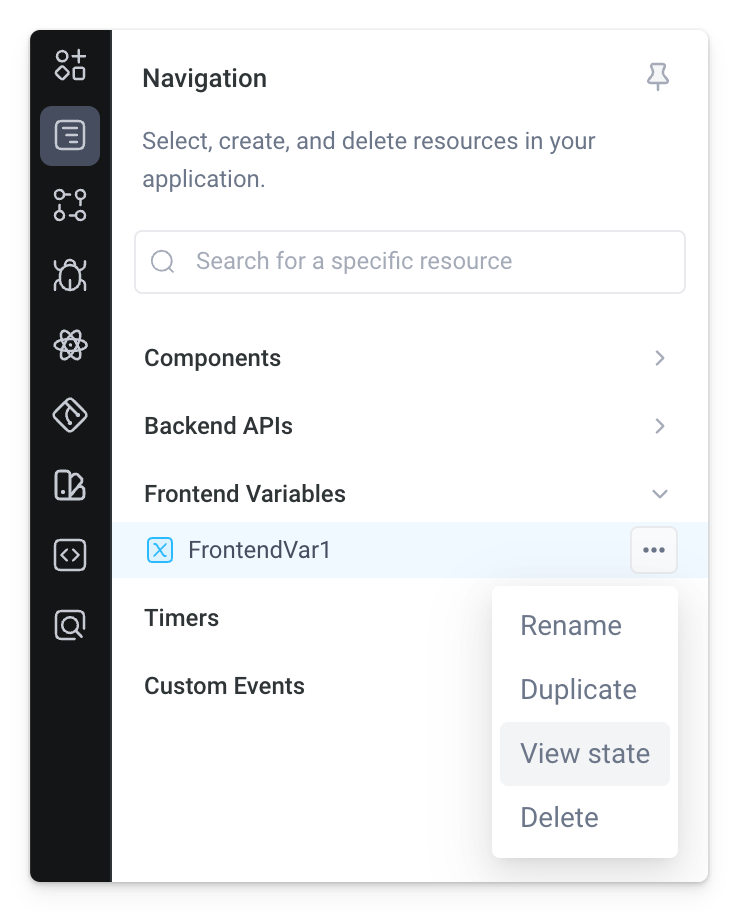738x912 pixels.
Task: Open the theme editor sidebar icon
Action: 70,486
